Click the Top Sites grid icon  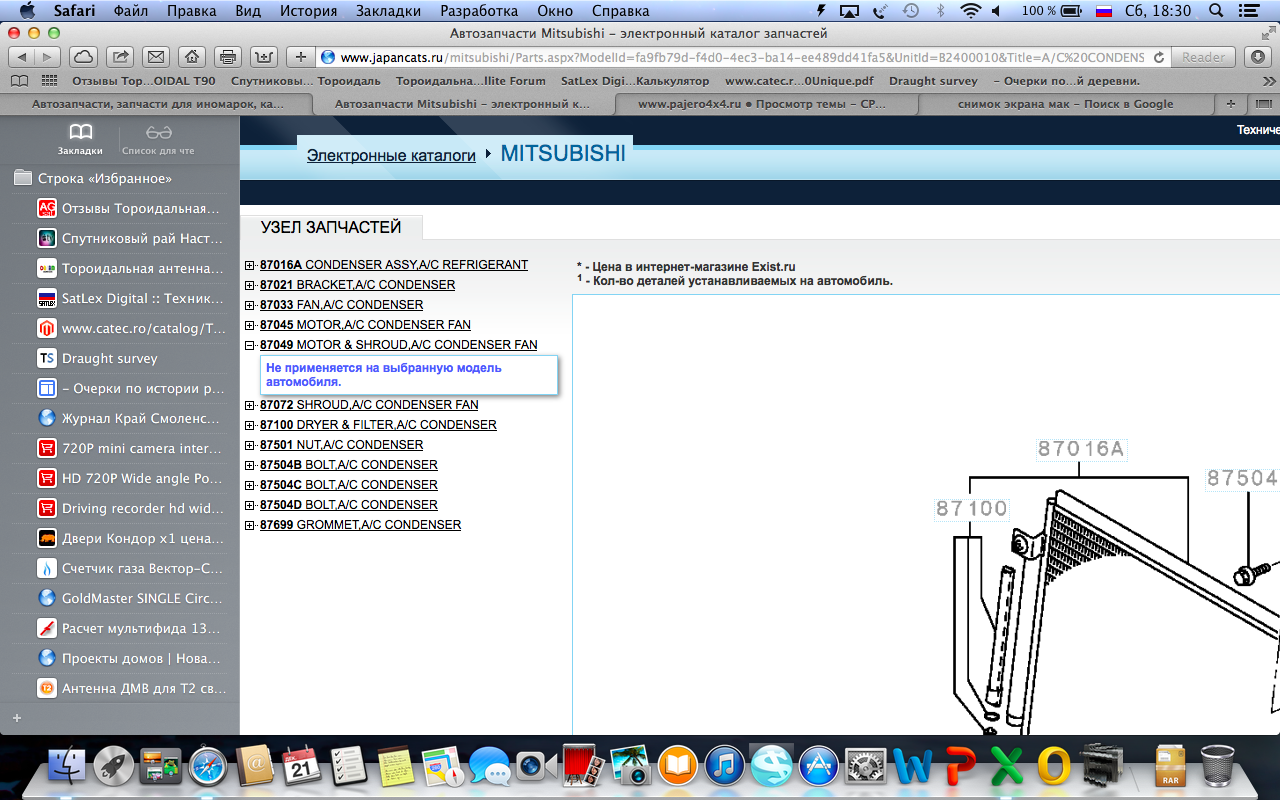click(x=48, y=81)
